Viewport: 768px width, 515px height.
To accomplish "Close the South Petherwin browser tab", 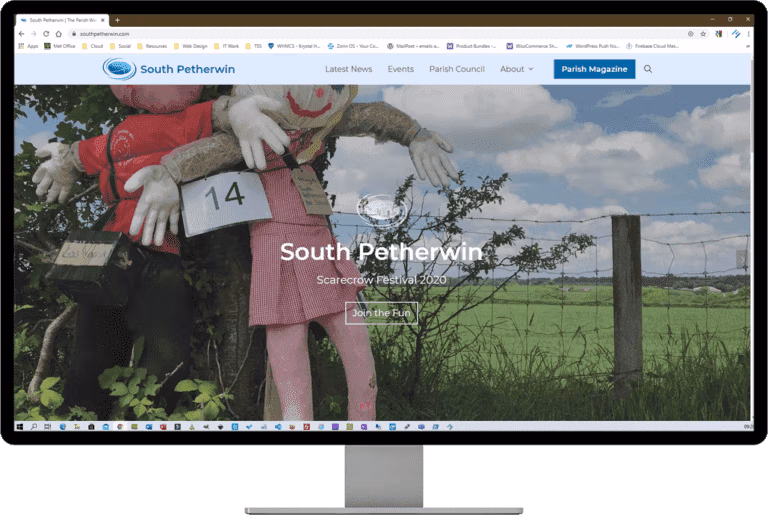I will [103, 20].
